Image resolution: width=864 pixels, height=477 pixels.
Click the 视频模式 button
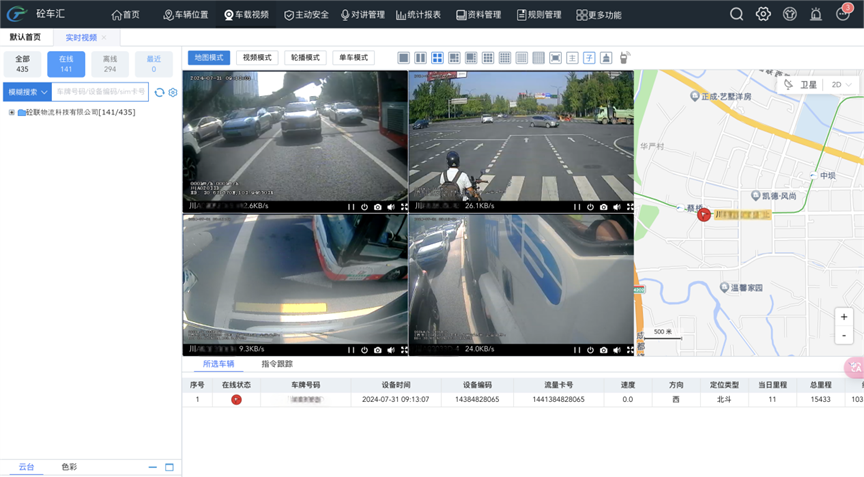257,58
